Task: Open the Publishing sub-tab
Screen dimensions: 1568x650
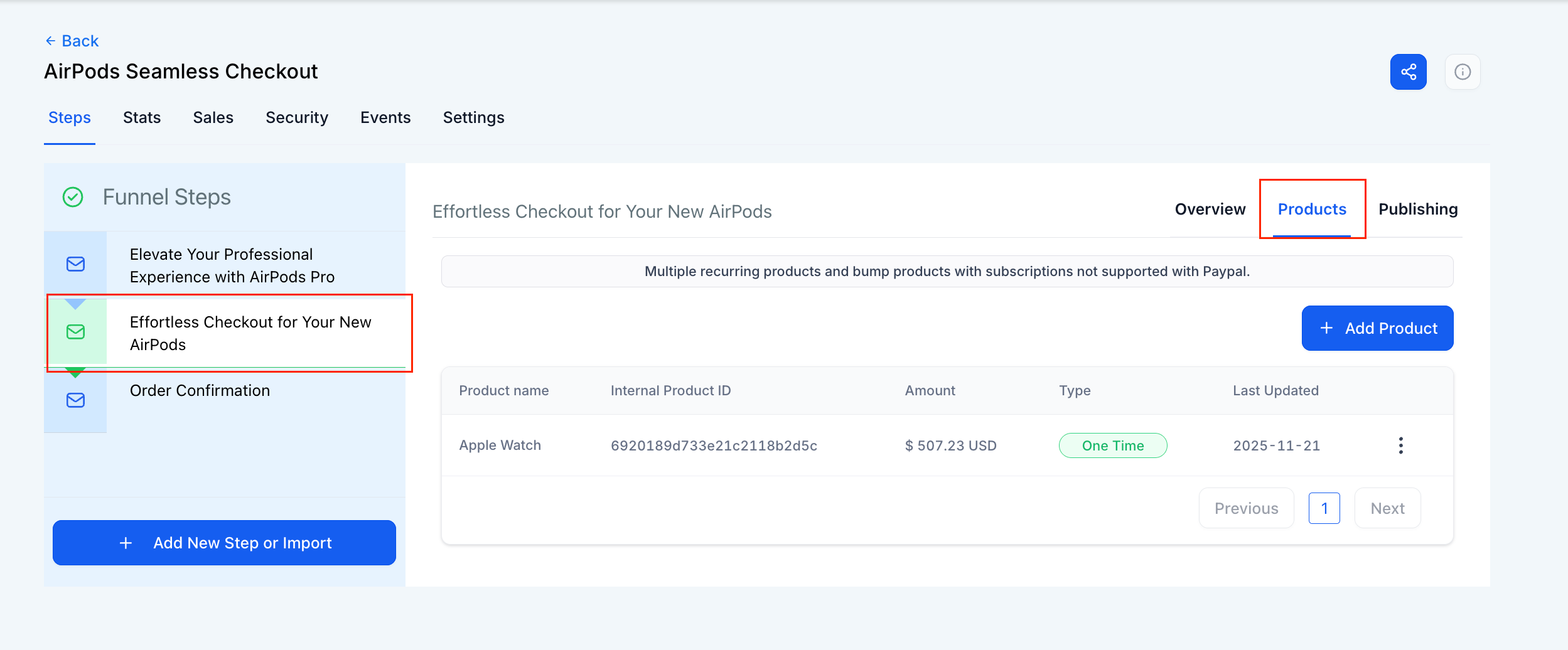Action: pyautogui.click(x=1417, y=209)
